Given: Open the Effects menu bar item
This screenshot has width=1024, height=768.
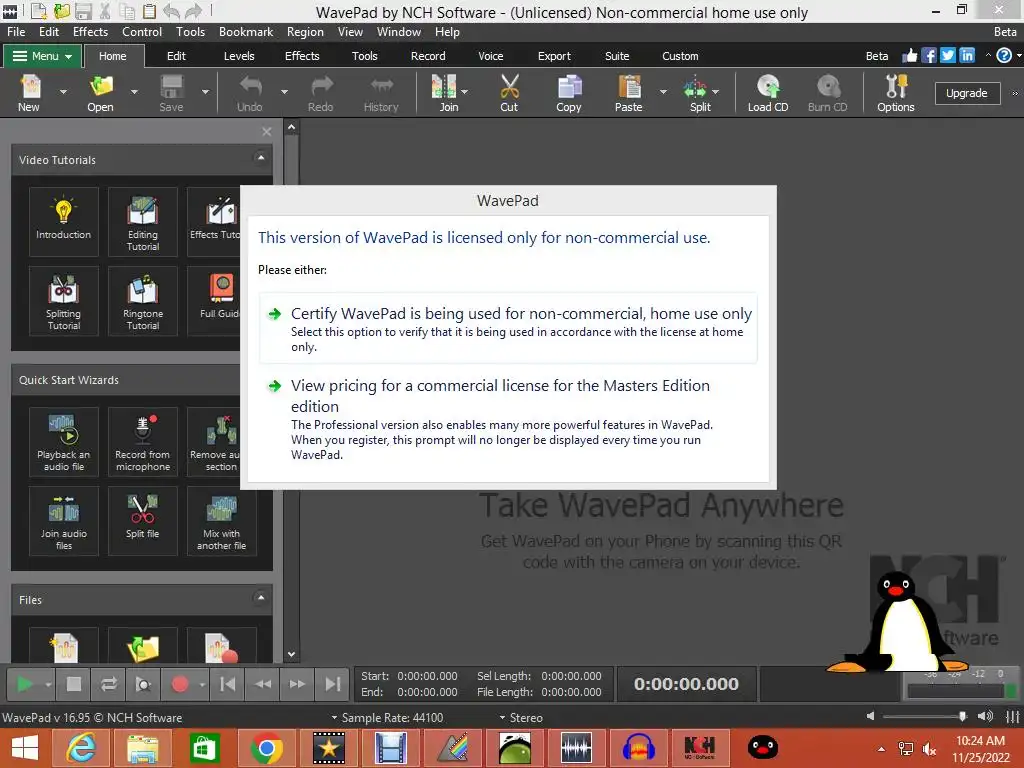Looking at the screenshot, I should pyautogui.click(x=90, y=31).
